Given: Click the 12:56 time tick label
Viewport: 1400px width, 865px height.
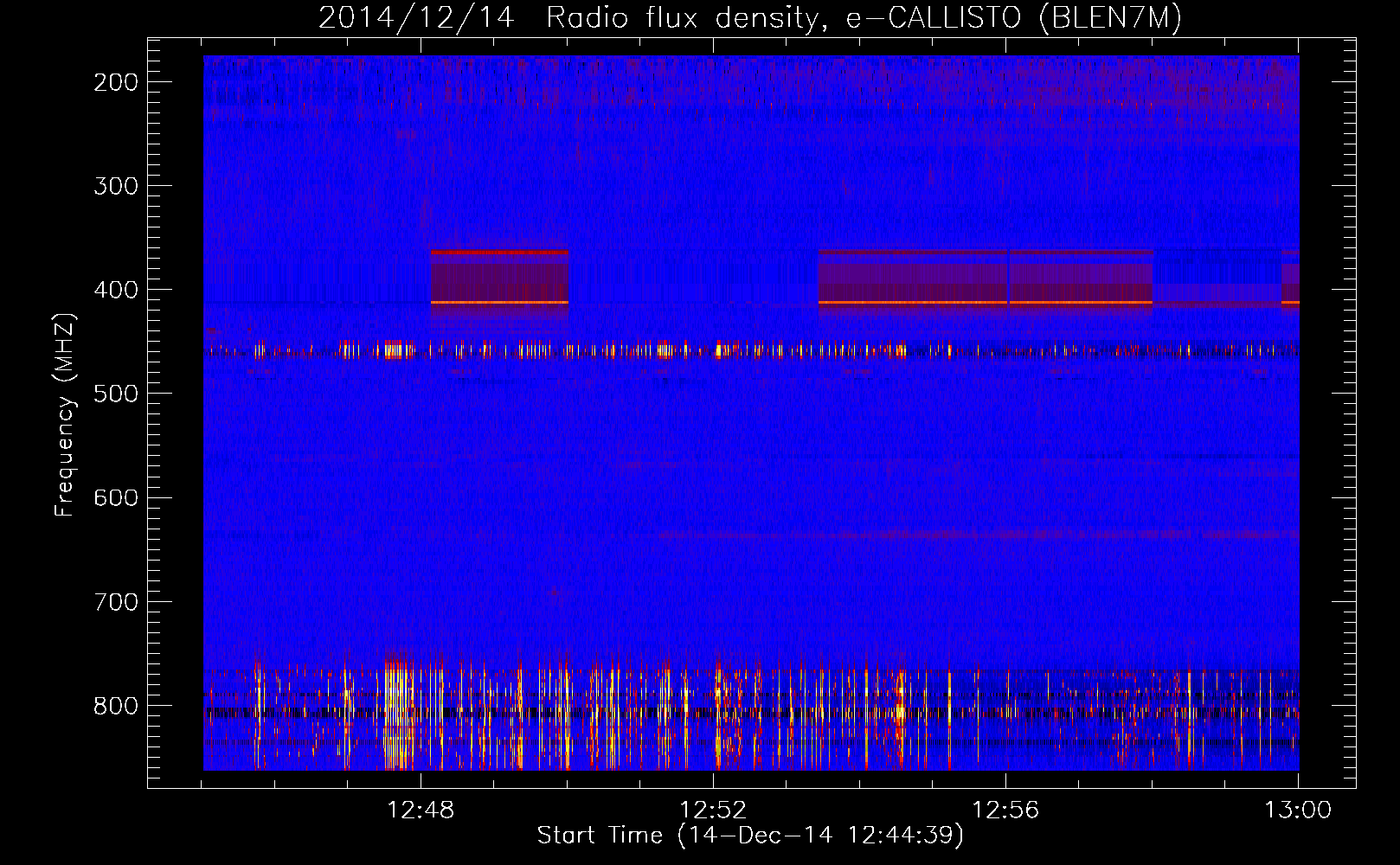Looking at the screenshot, I should (x=1005, y=811).
